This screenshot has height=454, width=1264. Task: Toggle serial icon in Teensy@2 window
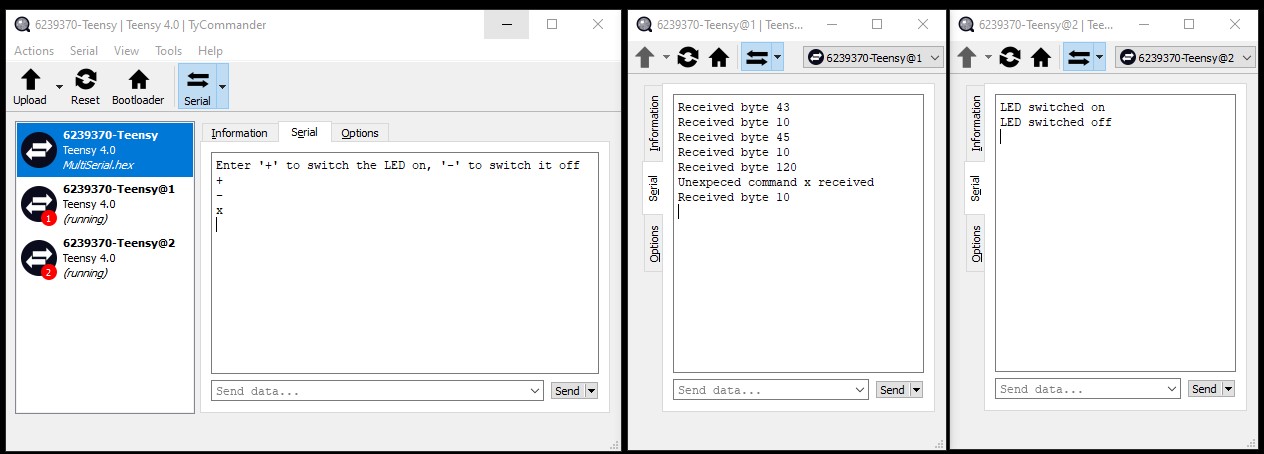(x=1078, y=57)
